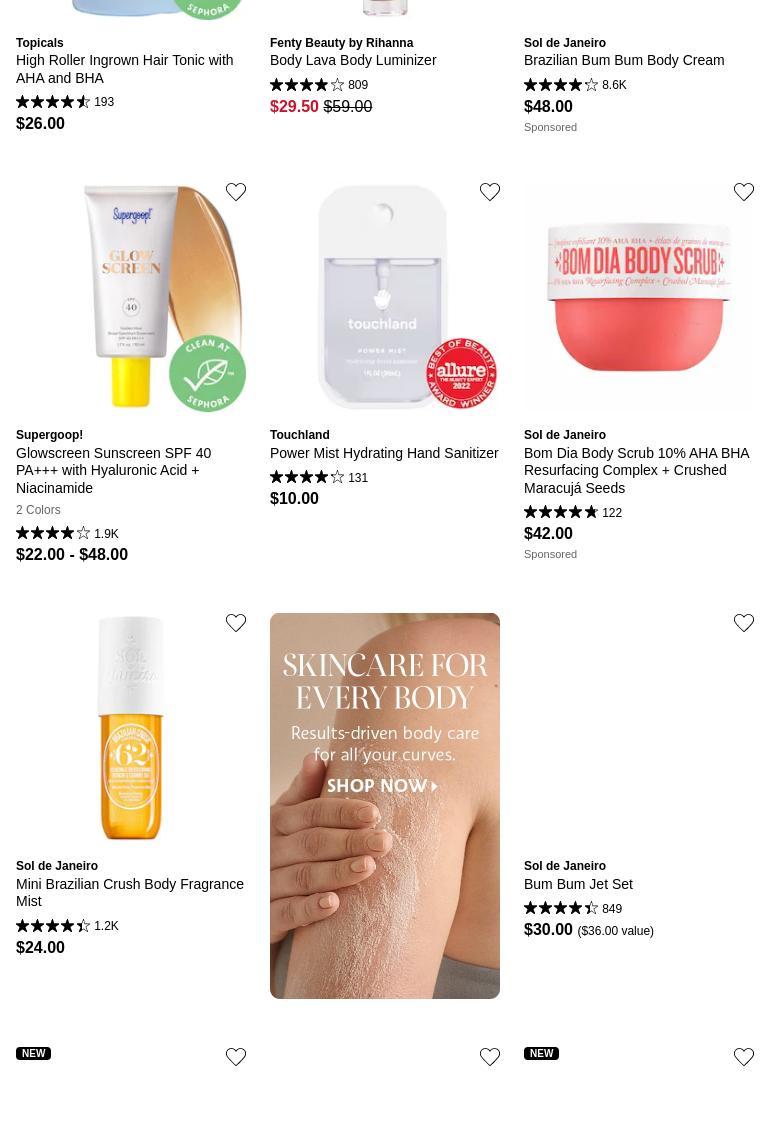The image size is (770, 1147).
Task: Open High Roller Ingrown Hair Tonic link
Action: click(x=124, y=69)
